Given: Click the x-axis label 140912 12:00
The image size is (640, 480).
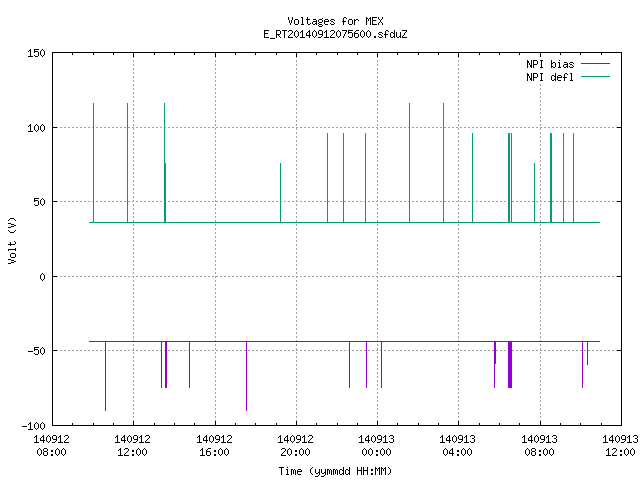Looking at the screenshot, I should coord(133,446).
